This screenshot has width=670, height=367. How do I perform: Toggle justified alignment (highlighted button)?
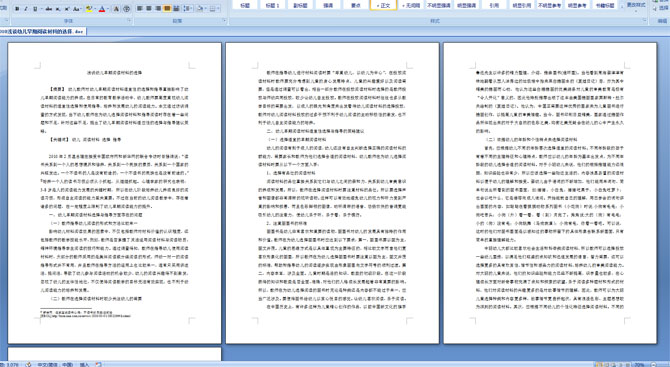point(167,9)
